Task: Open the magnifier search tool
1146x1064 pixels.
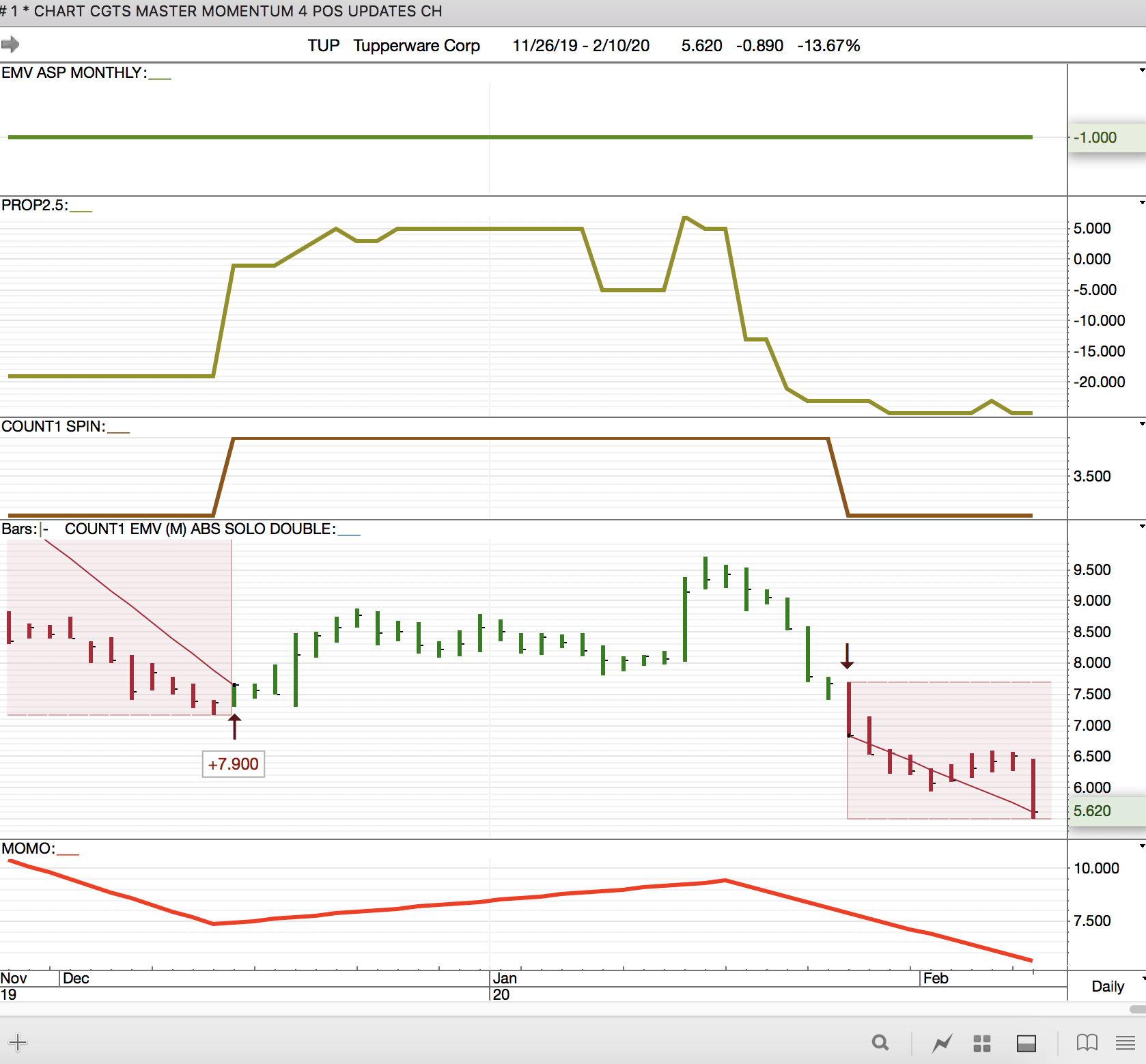Action: (880, 1043)
